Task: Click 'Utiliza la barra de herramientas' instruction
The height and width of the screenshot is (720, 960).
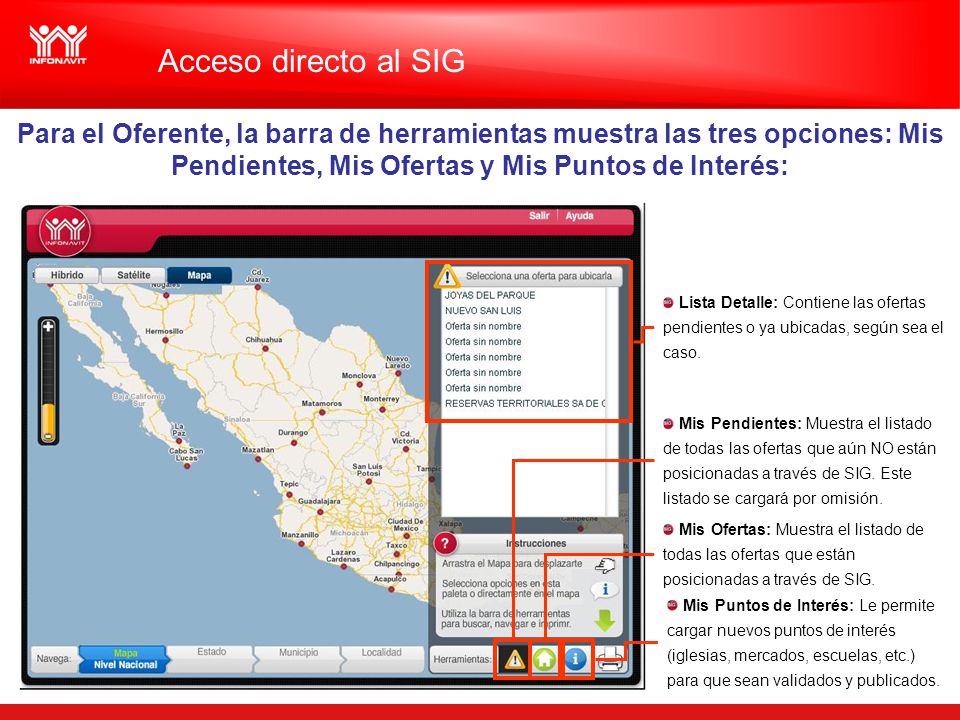Action: click(x=506, y=618)
